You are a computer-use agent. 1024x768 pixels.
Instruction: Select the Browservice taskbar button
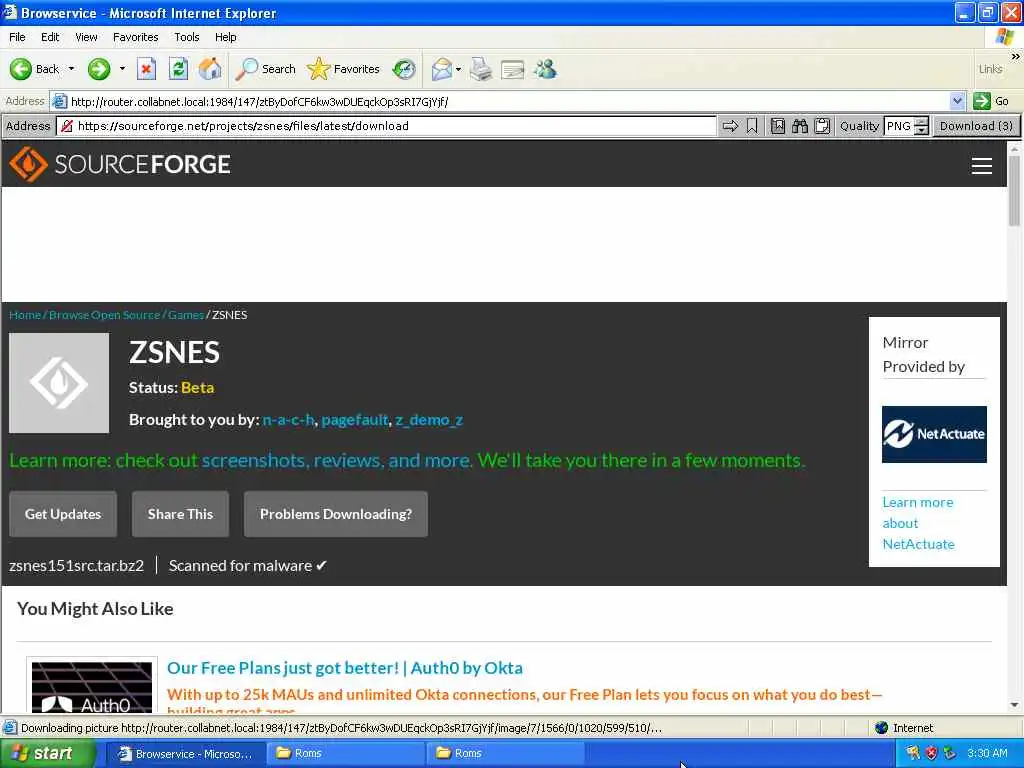[184, 754]
